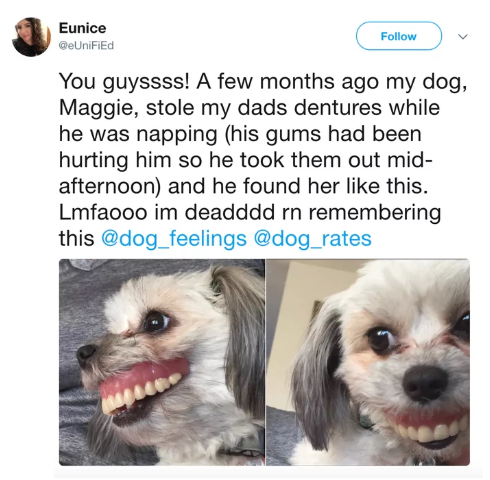Click the dog's eye in left photo
Image resolution: width=490 pixels, height=480 pixels.
(156, 322)
